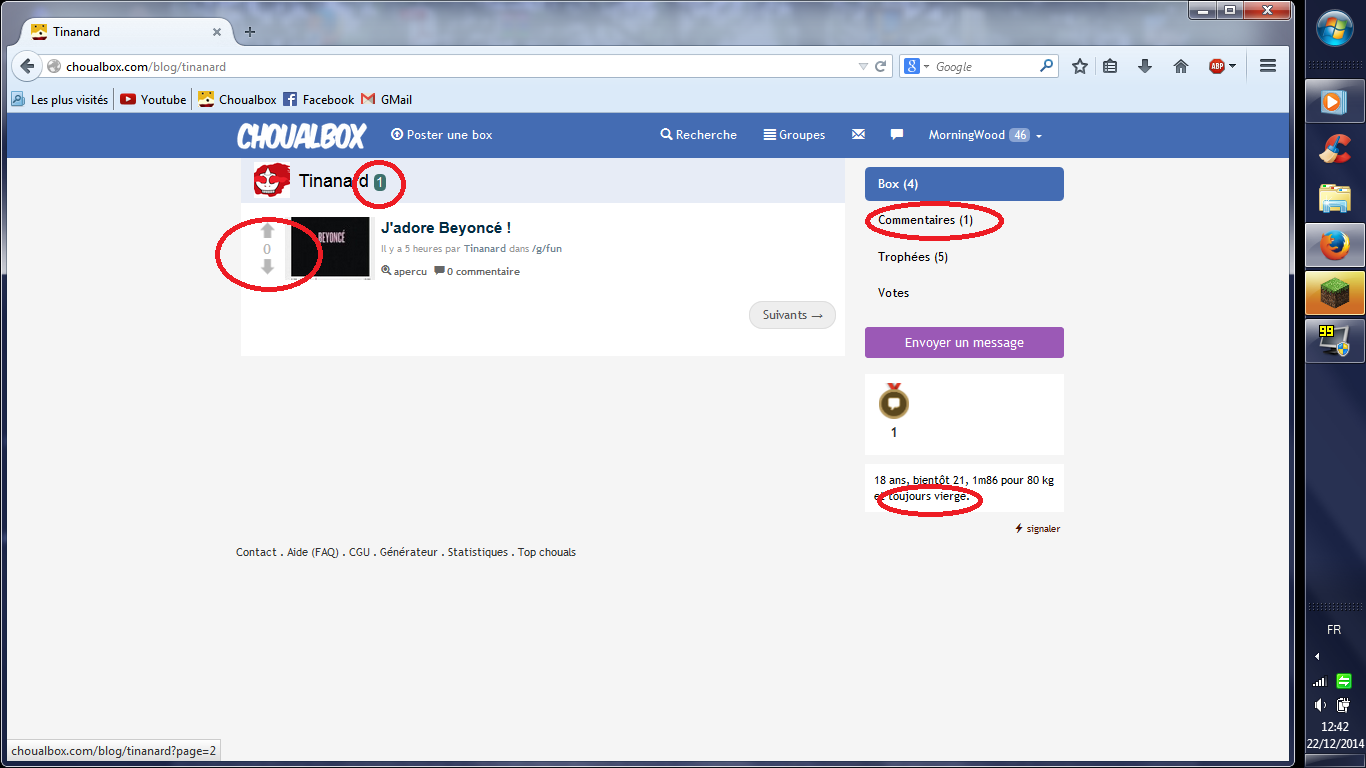Click the Firefox bookmark star icon

click(1080, 67)
